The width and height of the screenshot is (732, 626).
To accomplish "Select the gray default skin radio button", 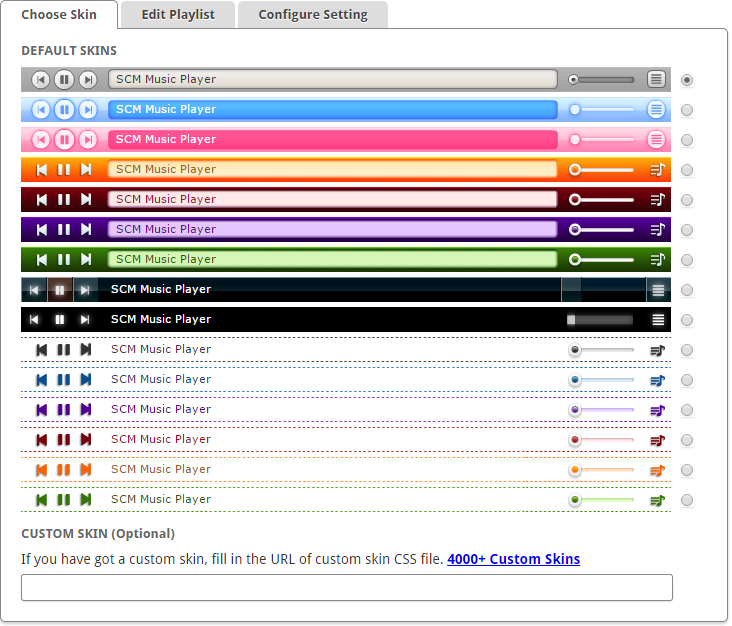I will tap(687, 80).
